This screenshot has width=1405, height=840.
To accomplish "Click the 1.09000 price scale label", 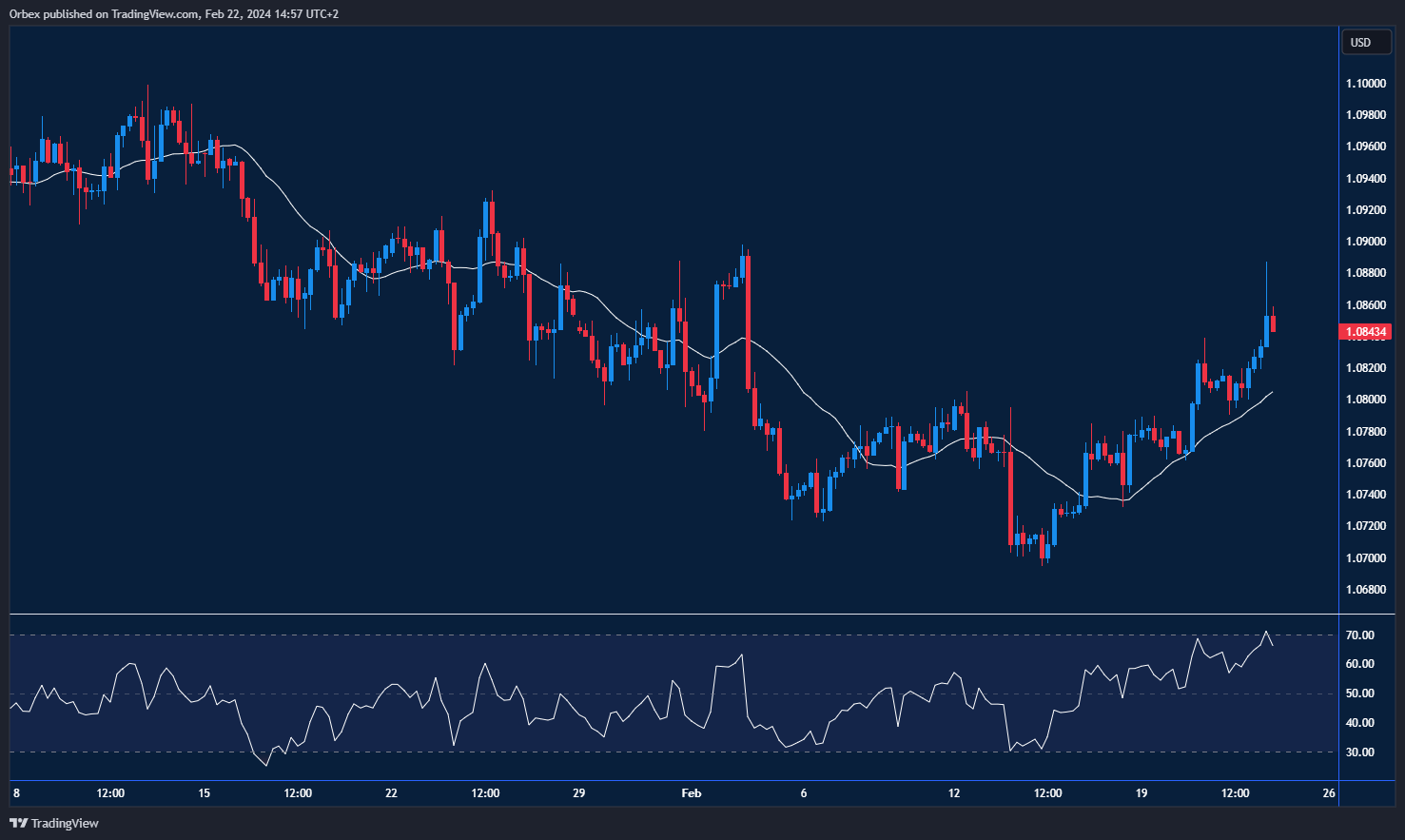I will tap(1365, 242).
